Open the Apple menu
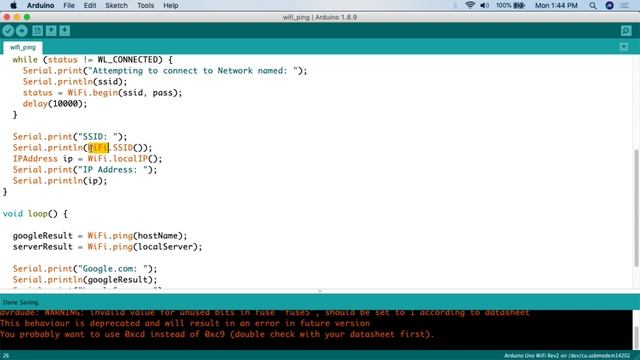 (13, 5)
